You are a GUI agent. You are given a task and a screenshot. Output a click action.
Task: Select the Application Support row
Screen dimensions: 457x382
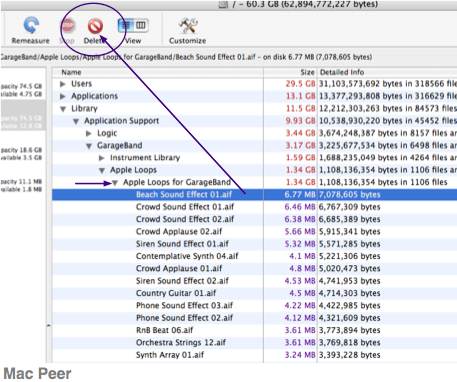(254, 121)
